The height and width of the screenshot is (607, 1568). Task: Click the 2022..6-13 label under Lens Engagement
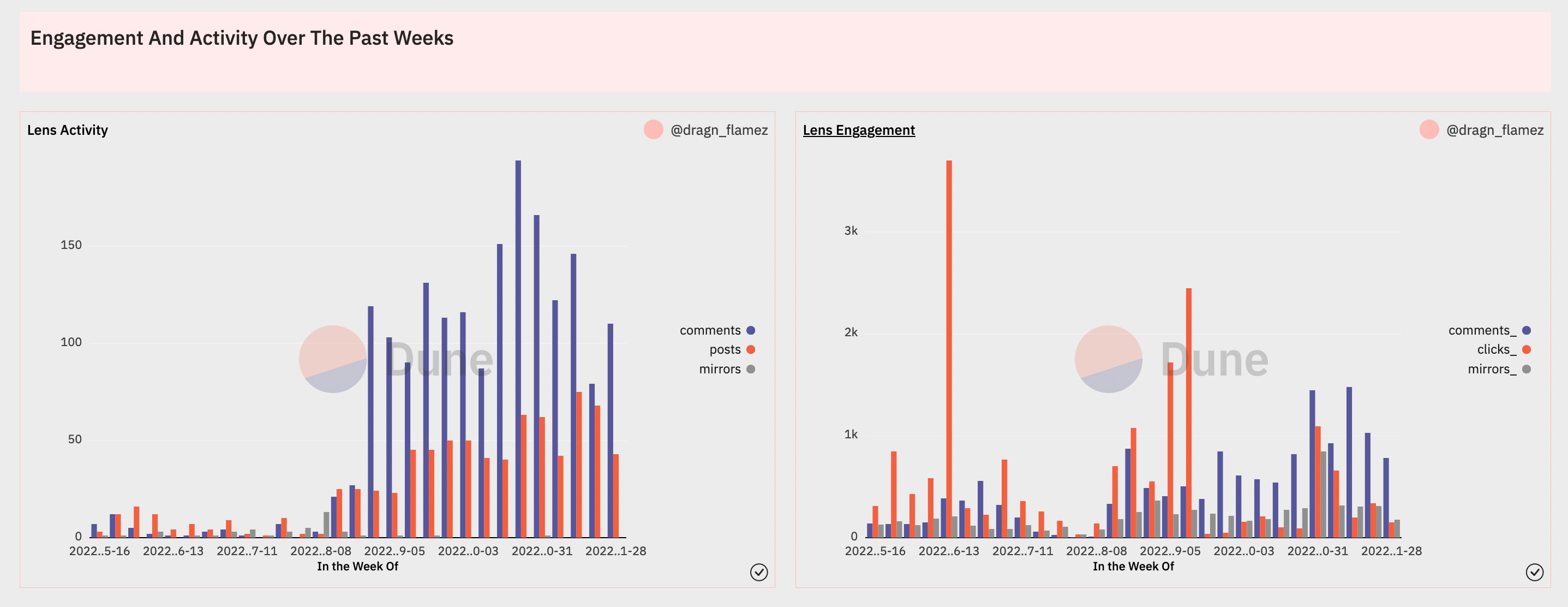(x=948, y=551)
